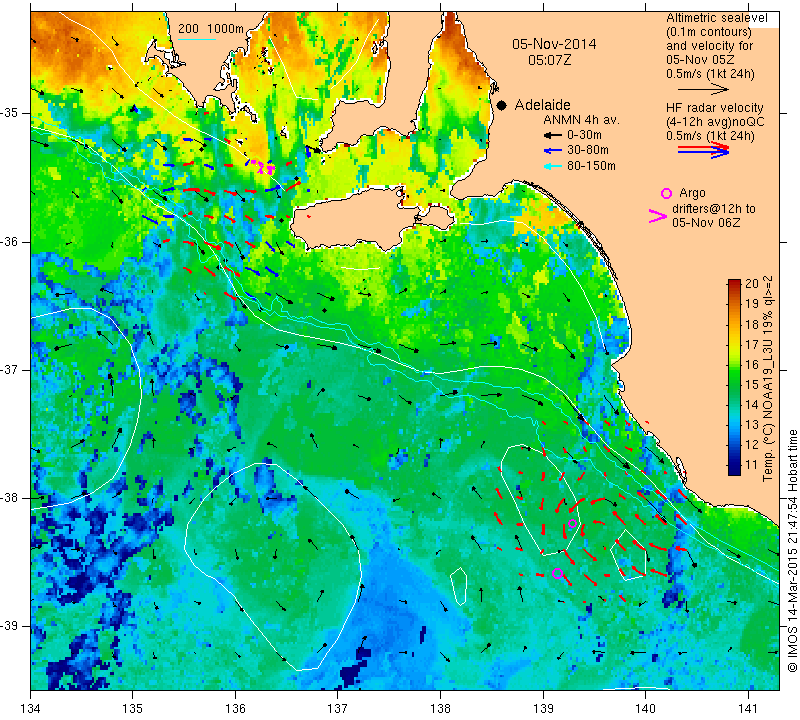
Task: Click the 19 label on the colorbar
Action: 752,304
